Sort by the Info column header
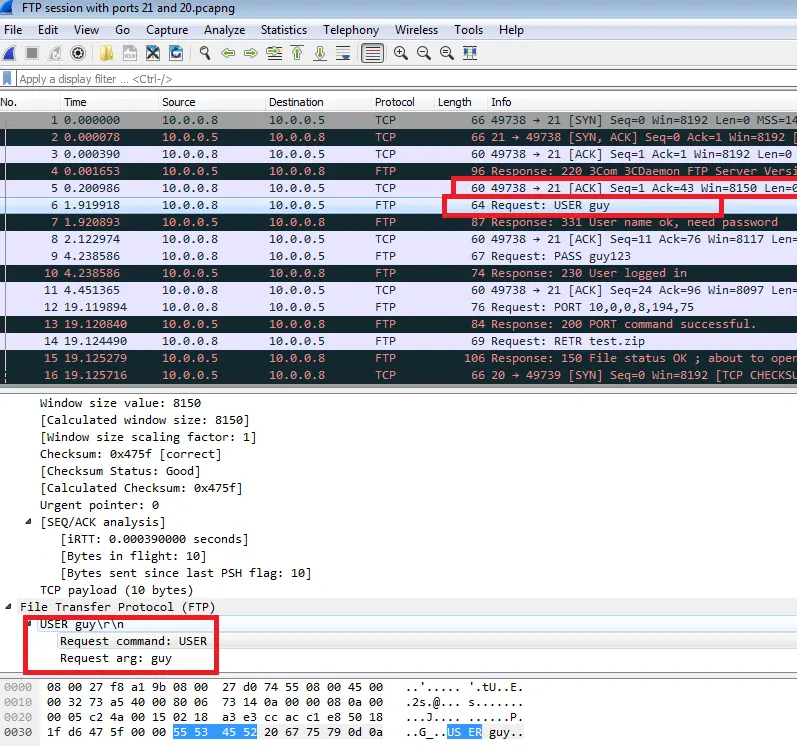Viewport: 797px width, 746px height. point(642,102)
